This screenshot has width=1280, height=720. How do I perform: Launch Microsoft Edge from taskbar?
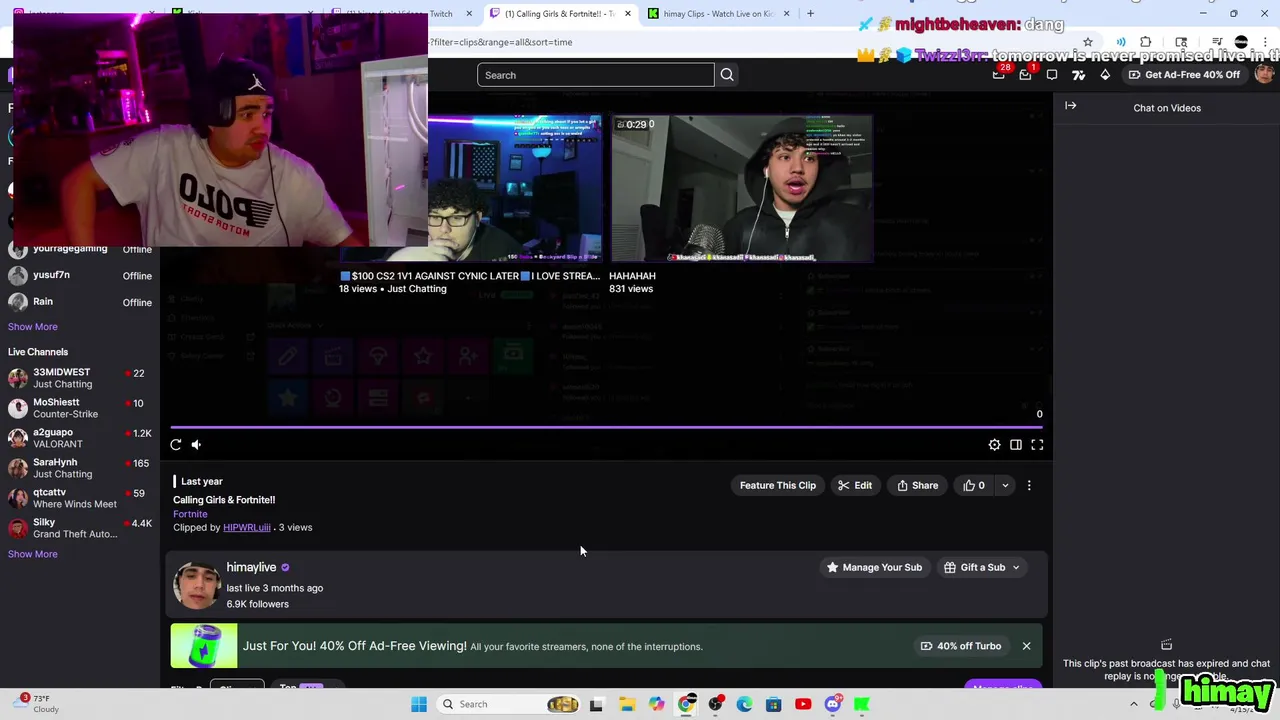(x=744, y=704)
